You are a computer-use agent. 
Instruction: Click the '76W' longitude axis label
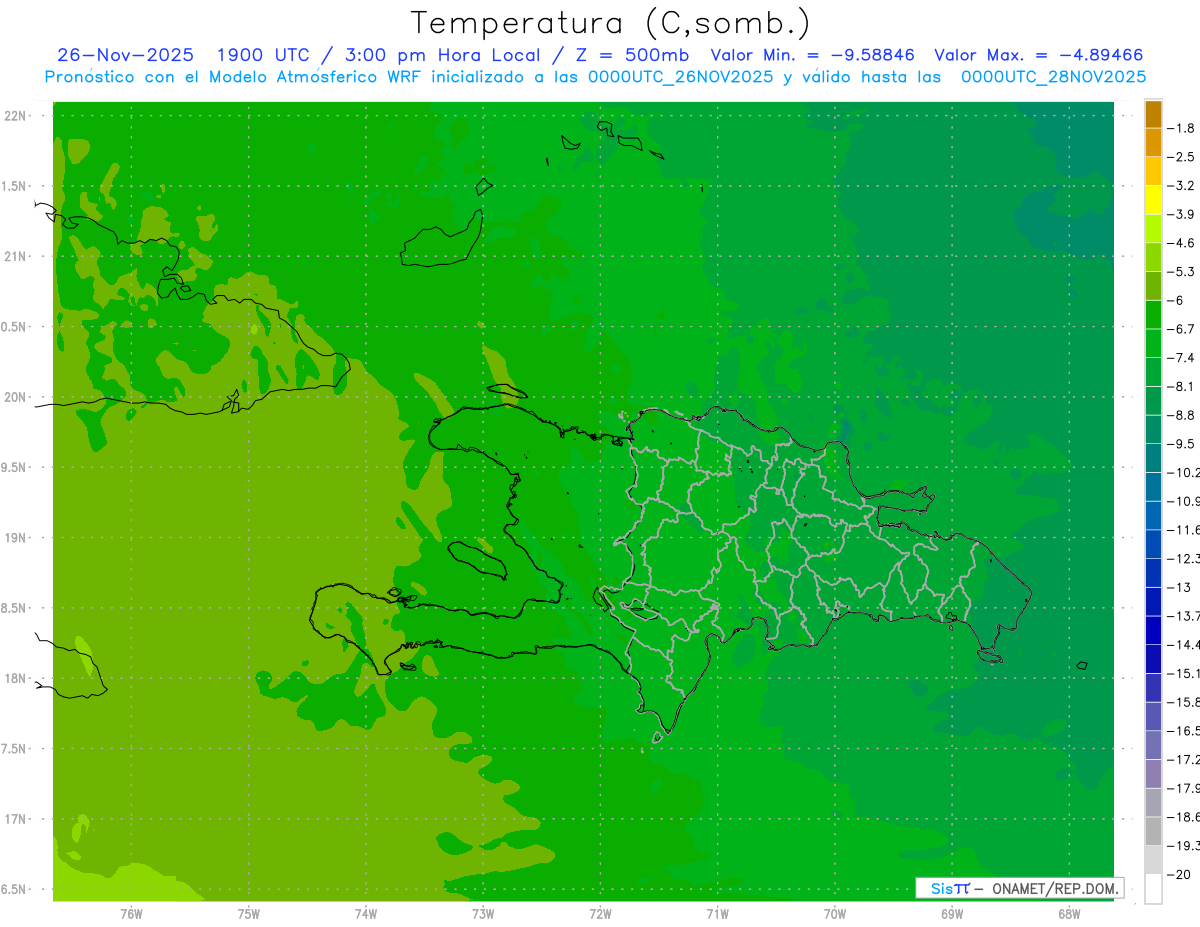click(x=131, y=913)
